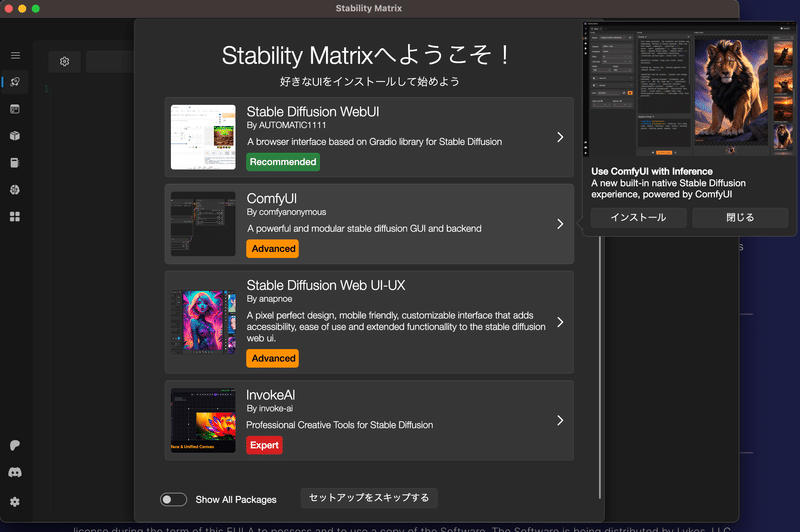Click the 'By comfyanonymous' author text
Image resolution: width=800 pixels, height=532 pixels.
click(x=286, y=212)
